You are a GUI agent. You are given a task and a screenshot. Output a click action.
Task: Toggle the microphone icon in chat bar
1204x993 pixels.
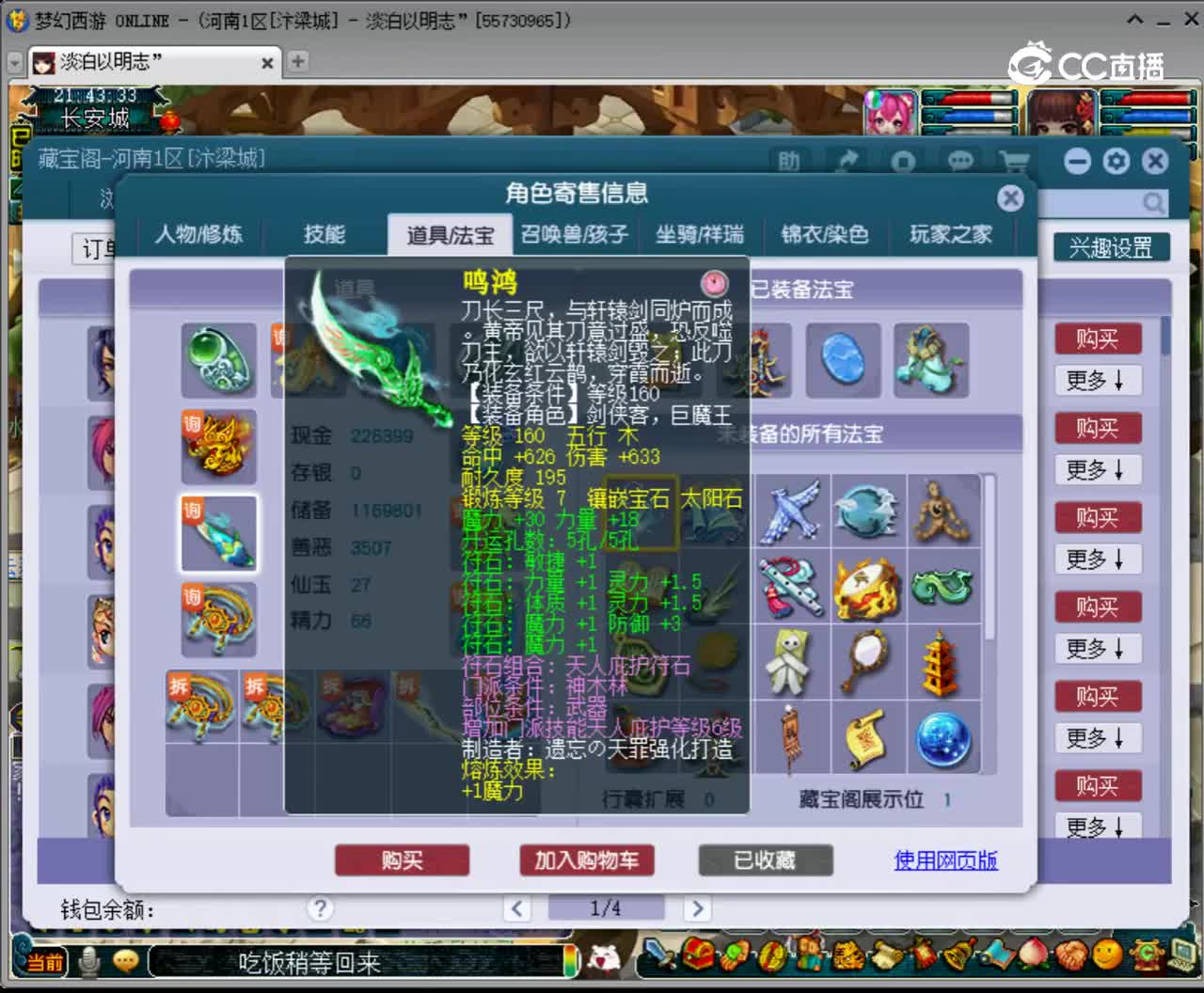[89, 961]
